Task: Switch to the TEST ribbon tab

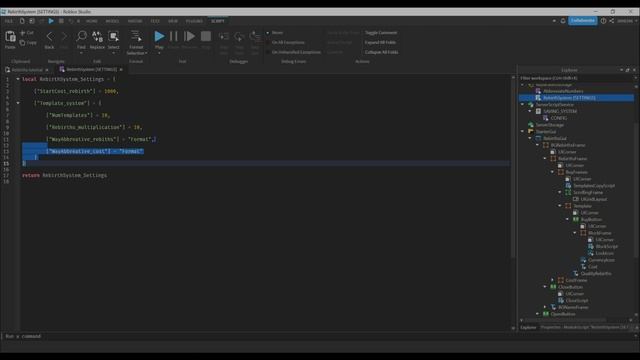Action: pos(155,21)
